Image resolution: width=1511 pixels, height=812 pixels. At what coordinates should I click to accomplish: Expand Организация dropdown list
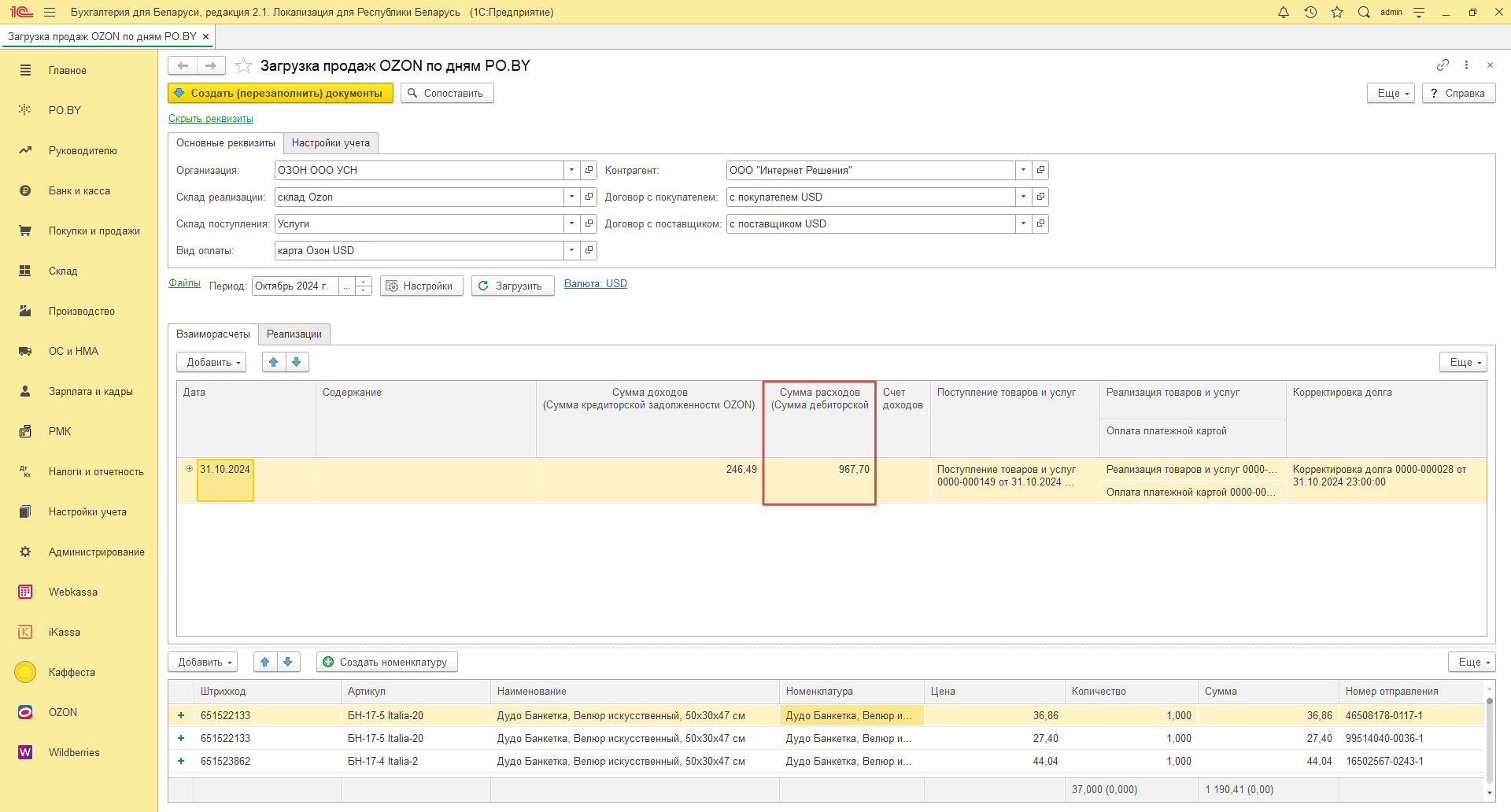572,170
